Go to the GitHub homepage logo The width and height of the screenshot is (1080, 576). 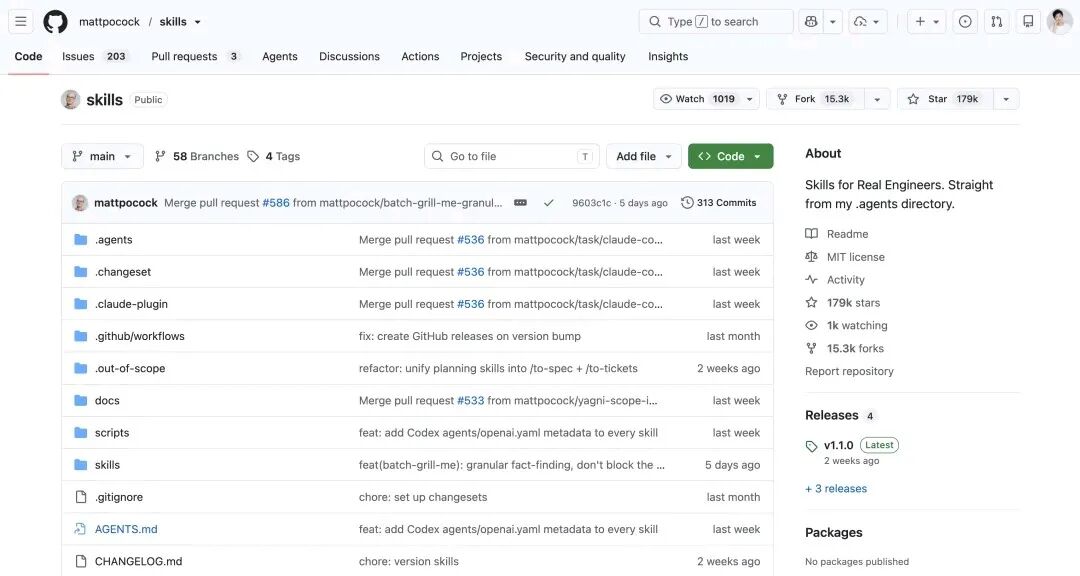pyautogui.click(x=55, y=21)
